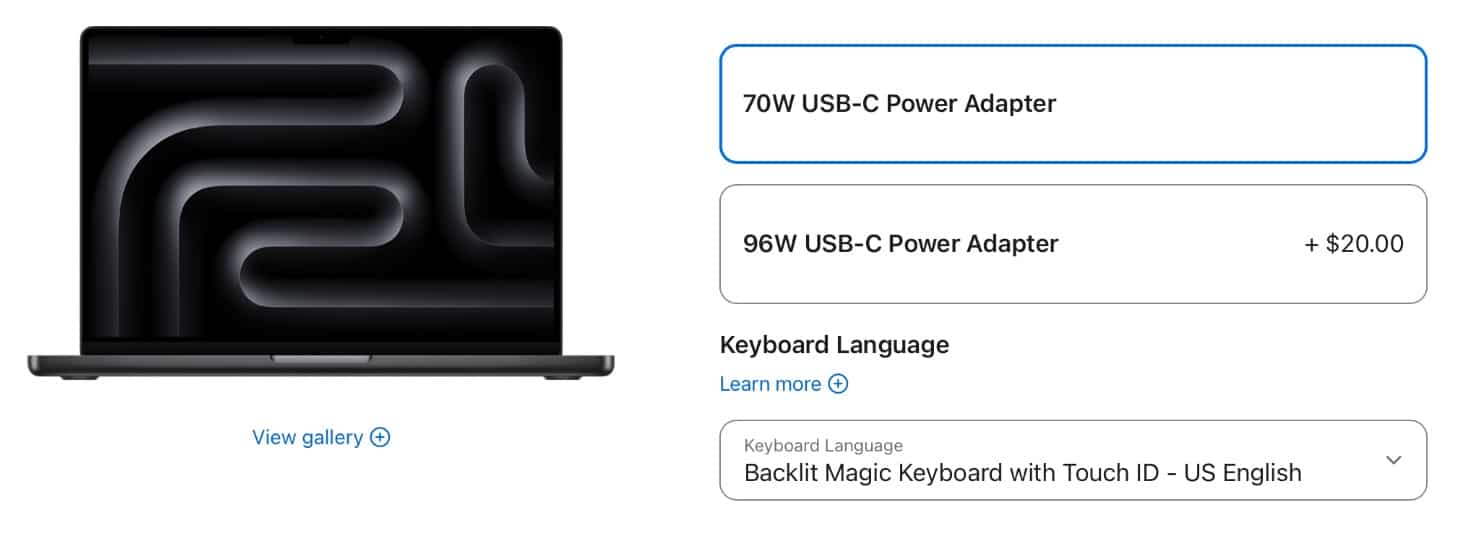Open the Keyboard Language dropdown
The image size is (1467, 544).
point(1072,460)
